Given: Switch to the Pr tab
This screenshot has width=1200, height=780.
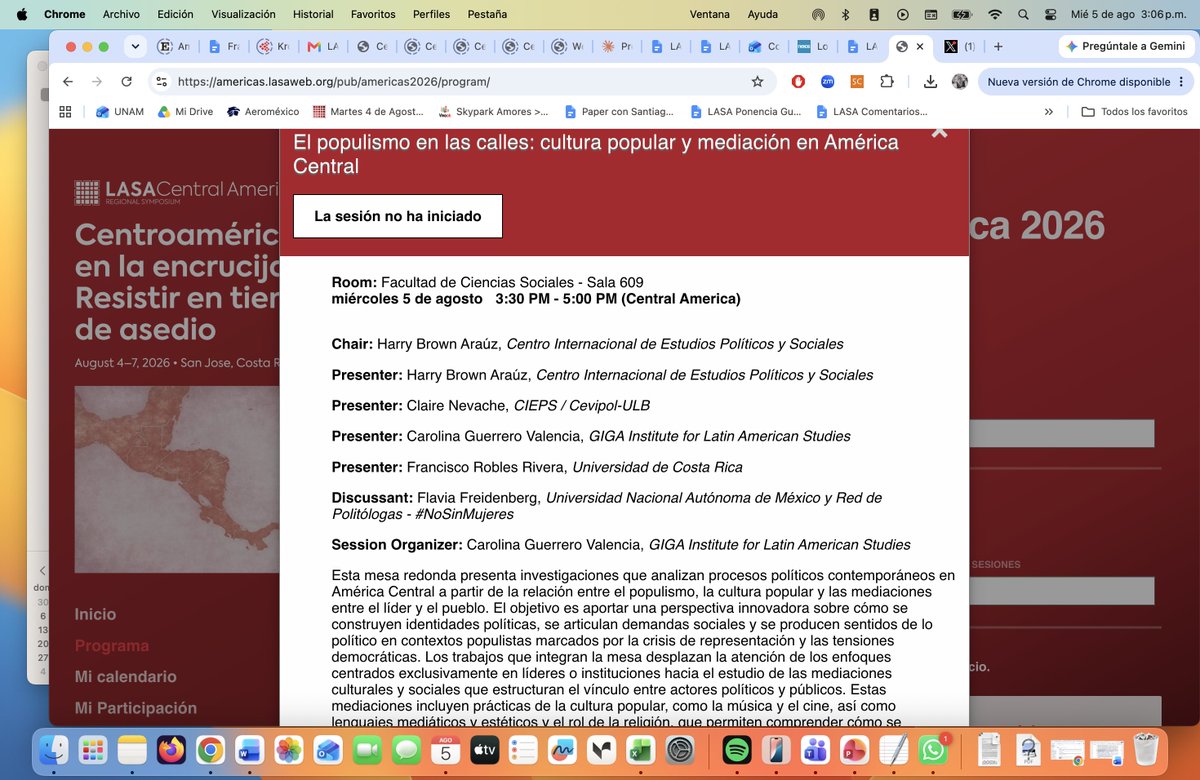Looking at the screenshot, I should point(616,47).
